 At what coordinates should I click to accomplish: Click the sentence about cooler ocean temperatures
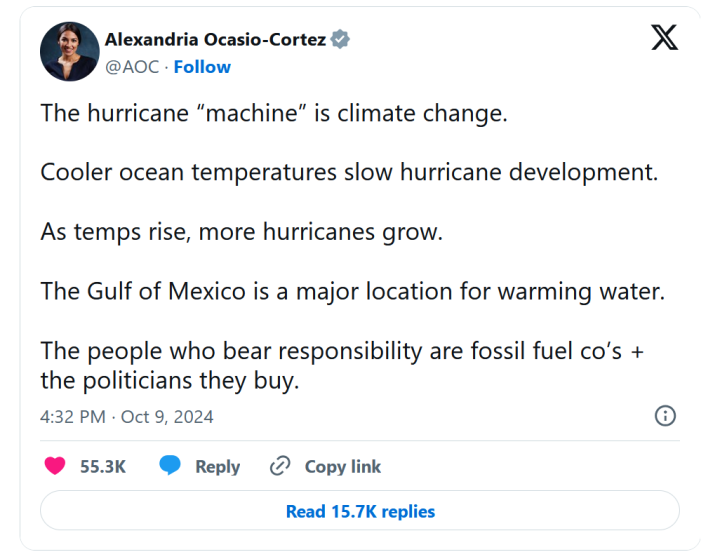[x=349, y=171]
